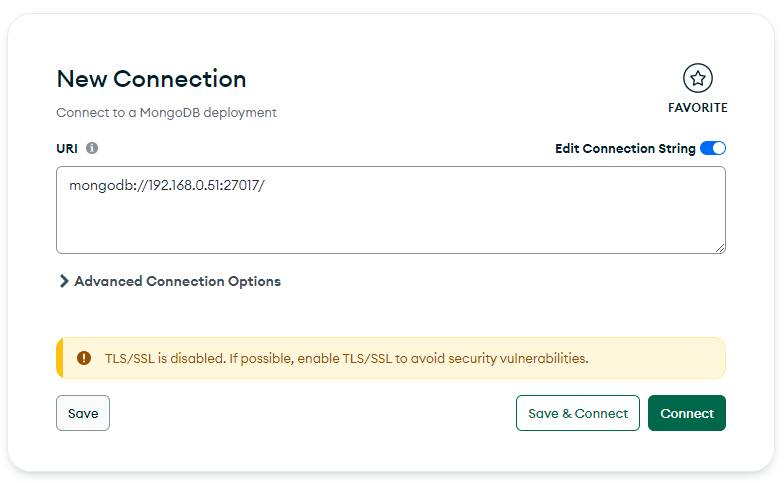Click the empty area below the connection string

[390, 225]
